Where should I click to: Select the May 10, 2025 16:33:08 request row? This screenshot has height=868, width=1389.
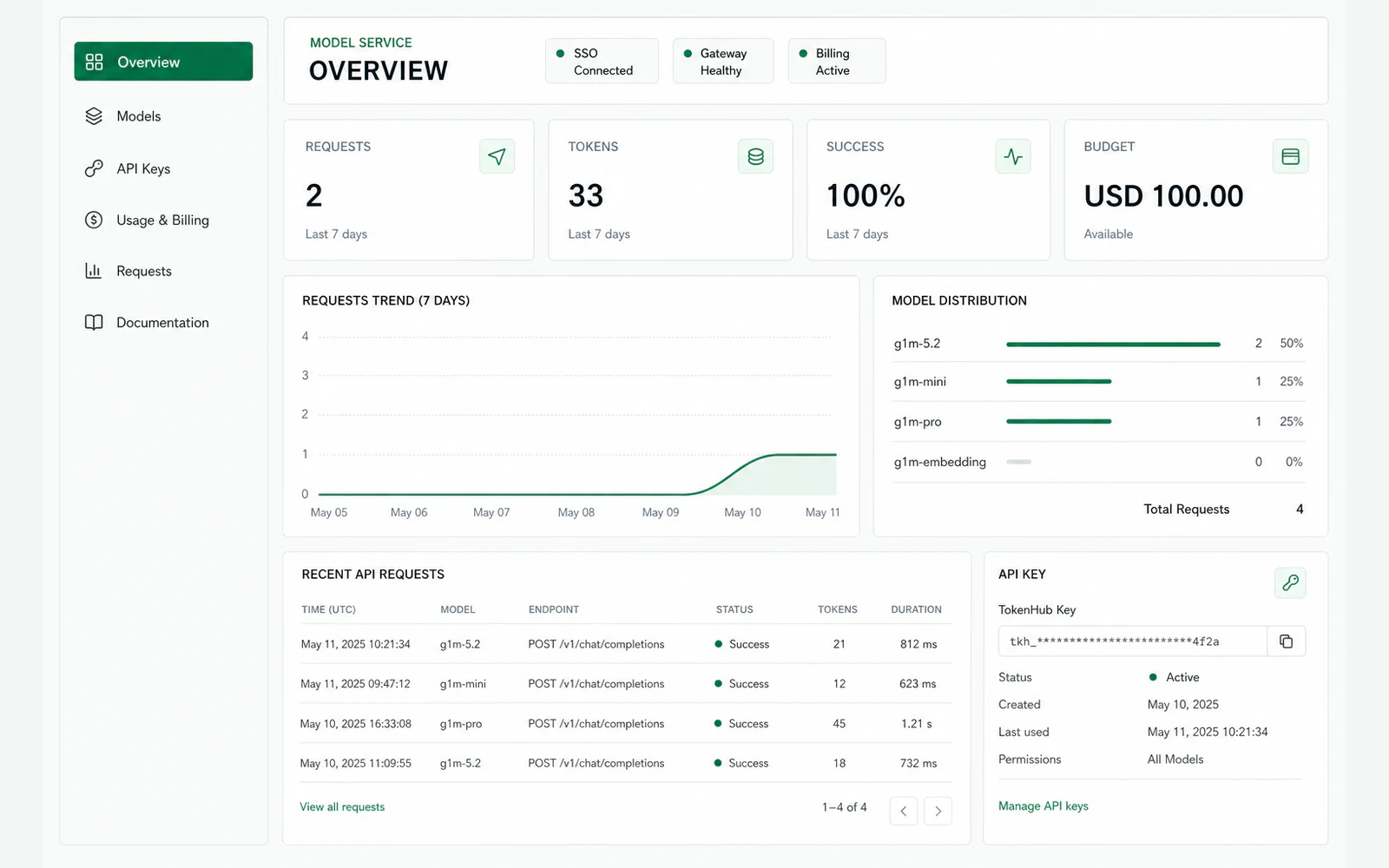[626, 723]
